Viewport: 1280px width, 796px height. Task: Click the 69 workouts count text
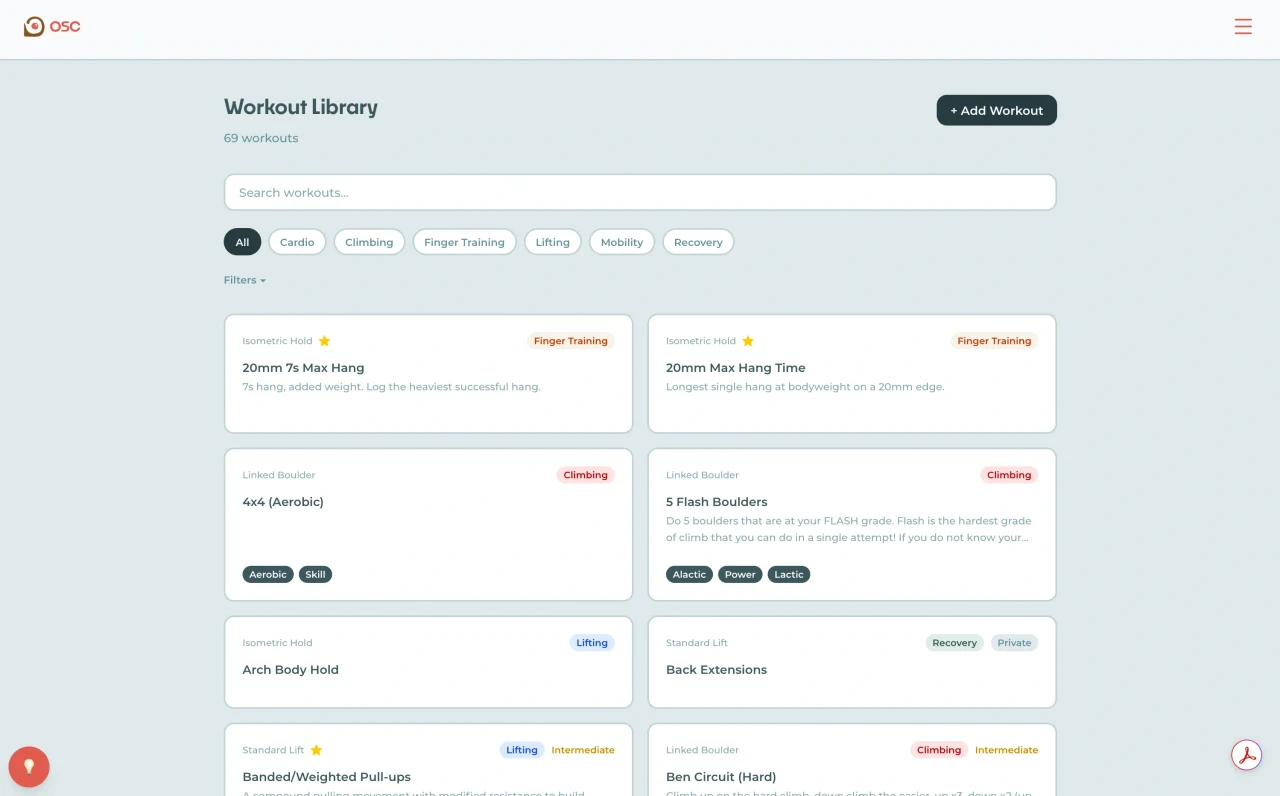point(261,138)
